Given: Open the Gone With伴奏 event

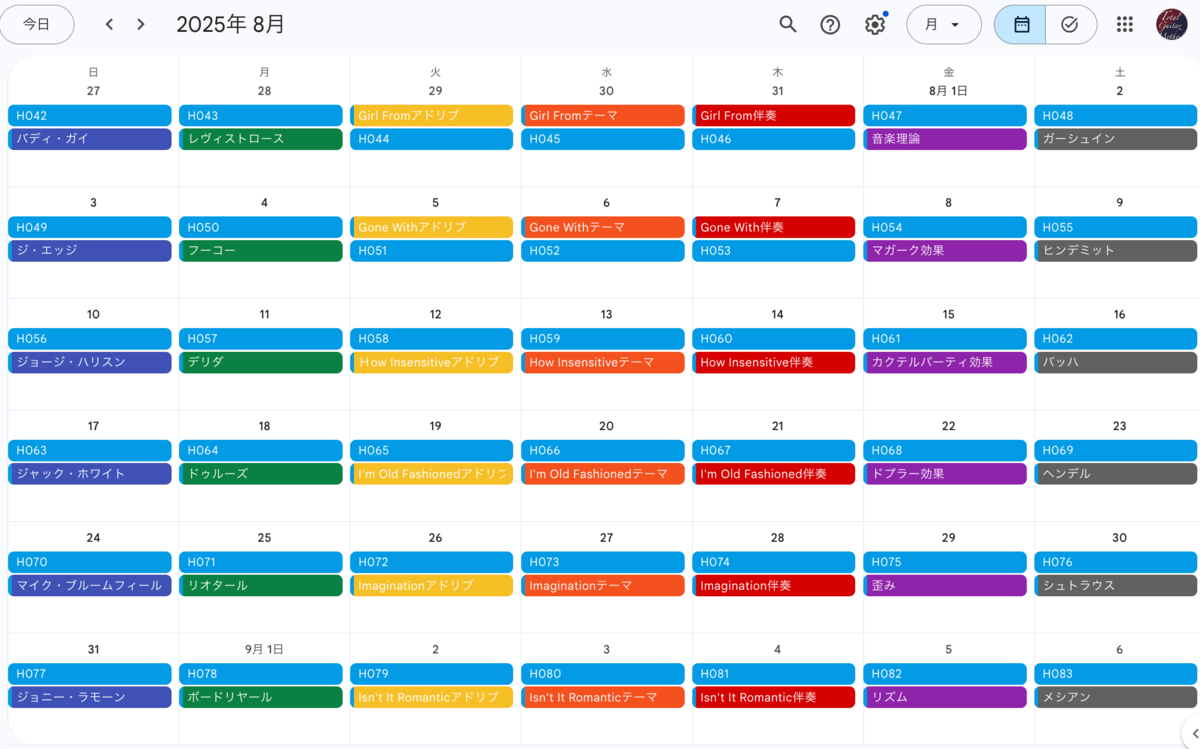Looking at the screenshot, I should (774, 228).
